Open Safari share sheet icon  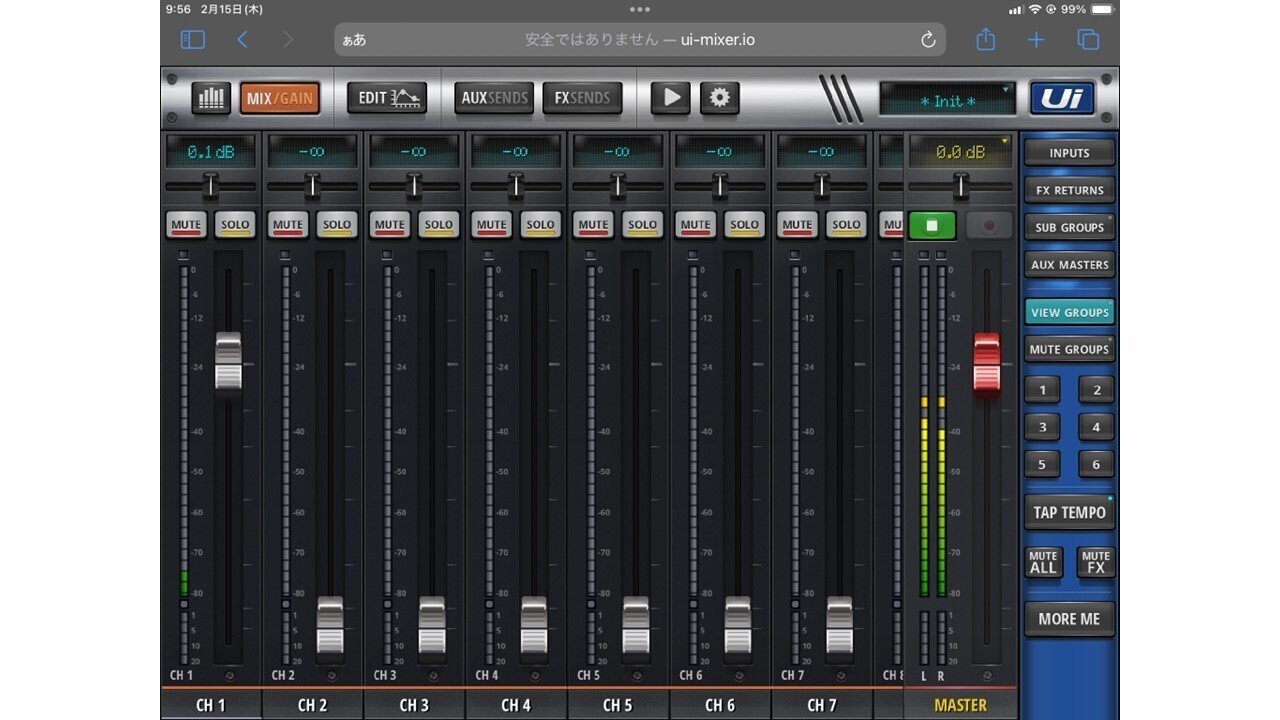tap(986, 39)
